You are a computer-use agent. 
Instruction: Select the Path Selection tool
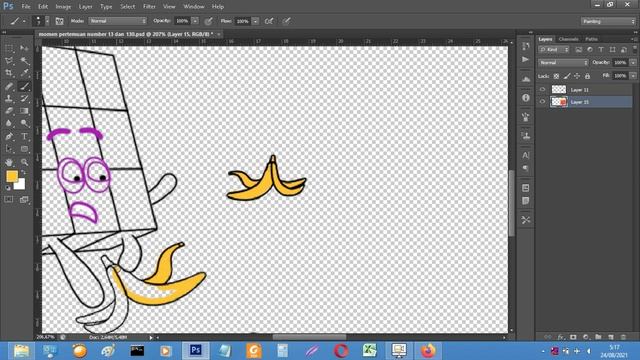click(x=9, y=149)
